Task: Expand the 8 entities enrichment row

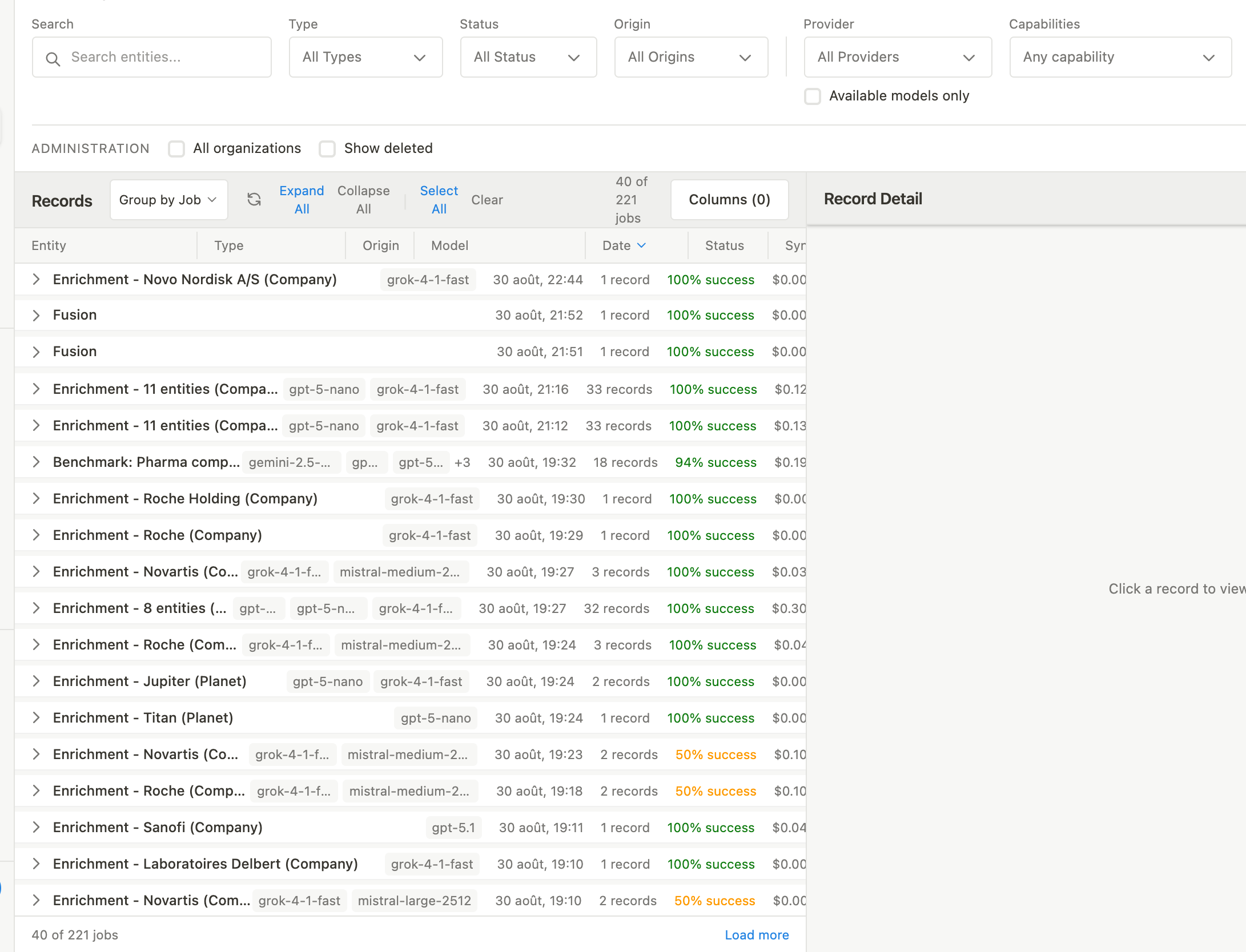Action: pyautogui.click(x=36, y=608)
